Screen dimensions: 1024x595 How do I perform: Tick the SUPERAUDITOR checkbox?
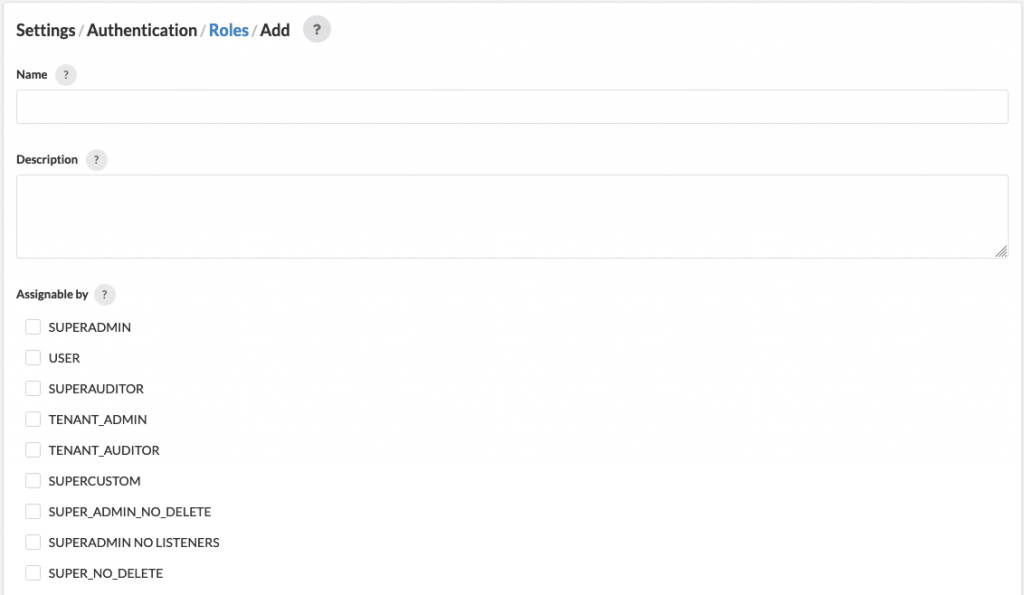click(x=33, y=388)
